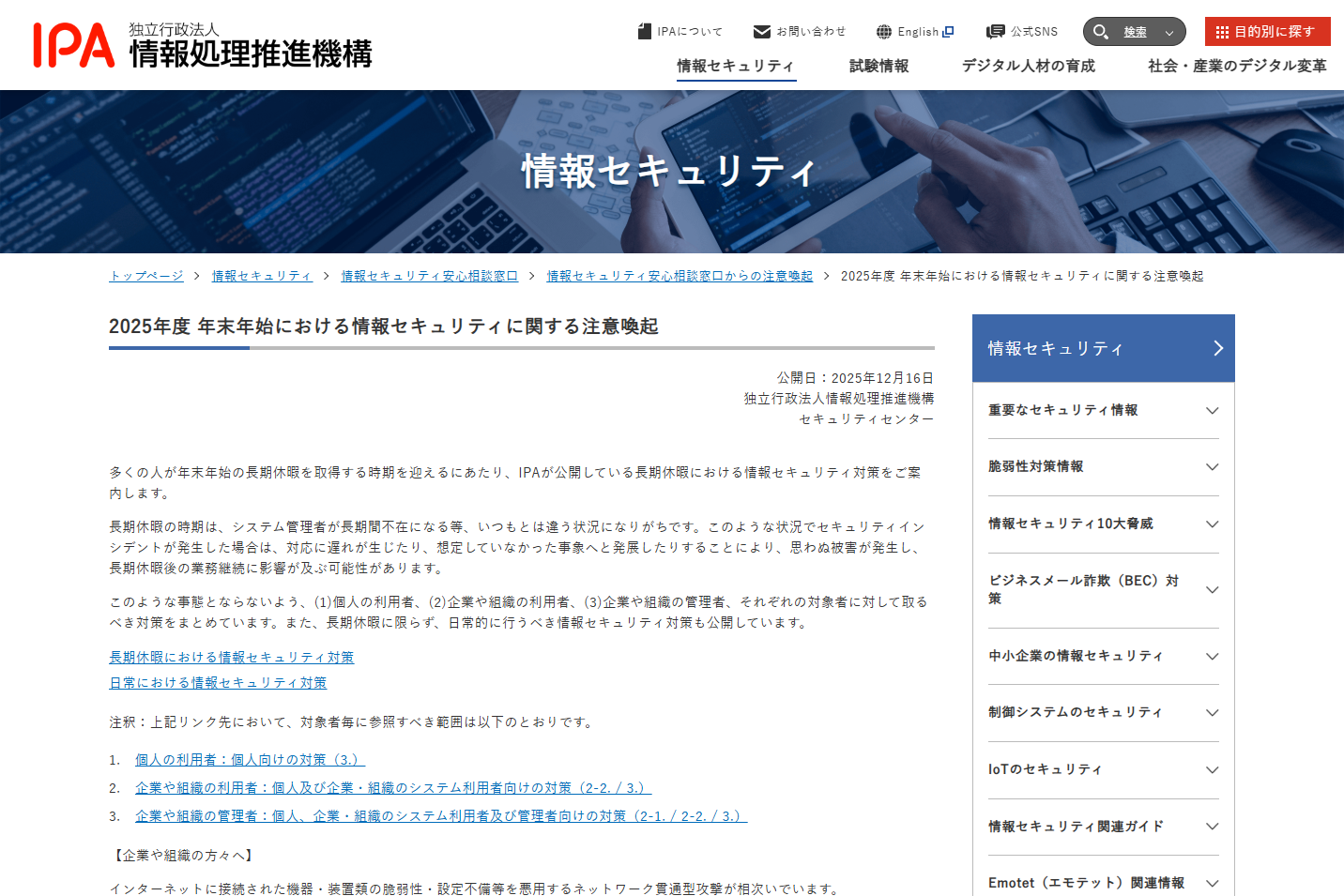The height and width of the screenshot is (896, 1344).
Task: Expand 重要なセキュリティ情報 in the sidebar
Action: point(1212,410)
